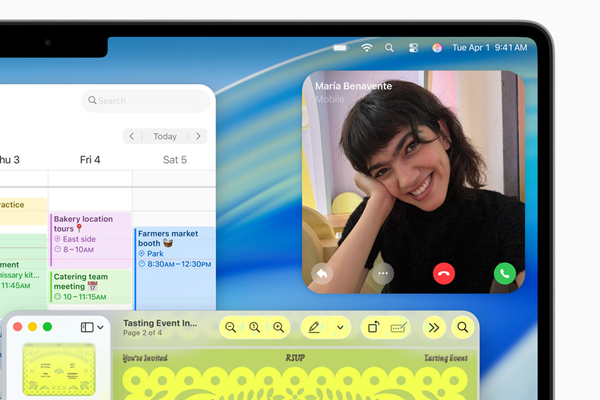Click the Park location in Farmers market
Screen dimensions: 600x400
pos(155,253)
